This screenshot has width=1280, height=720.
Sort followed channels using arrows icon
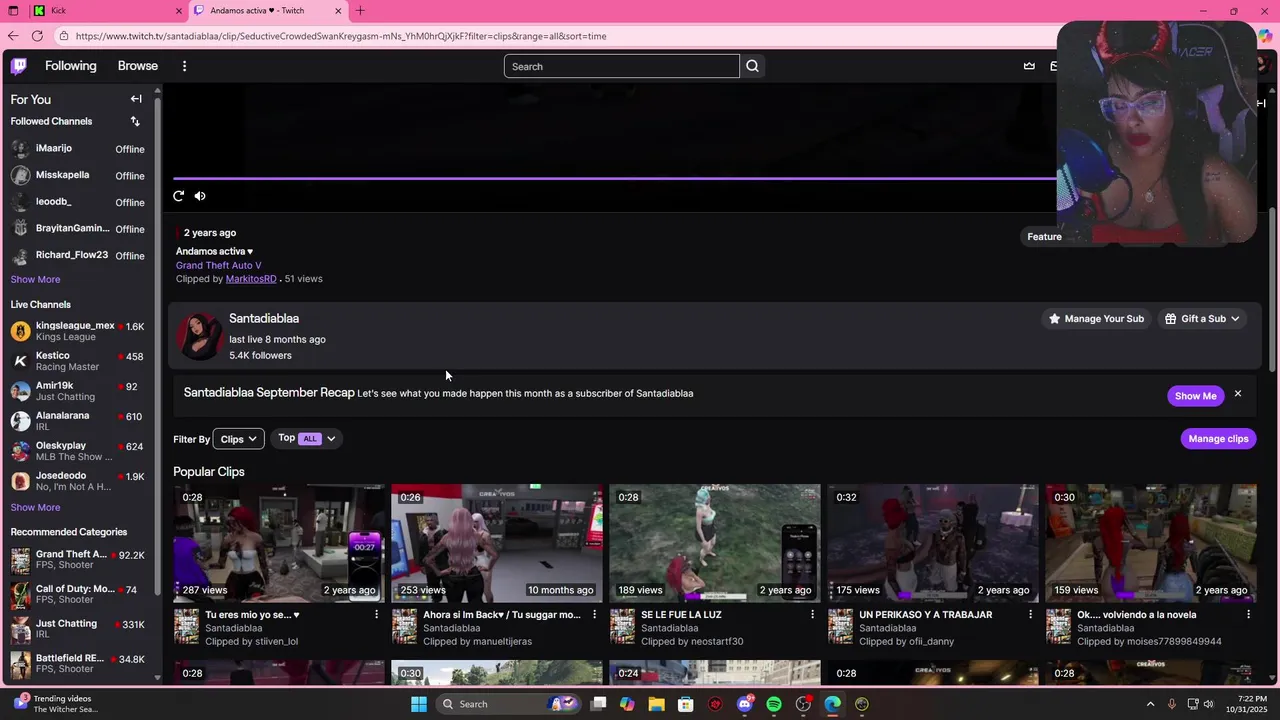(135, 121)
